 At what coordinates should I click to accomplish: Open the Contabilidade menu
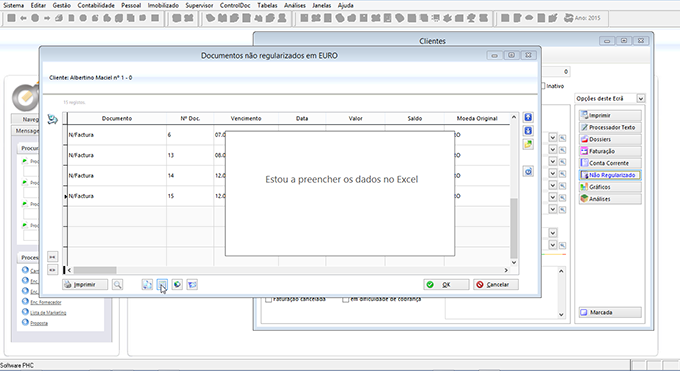96,5
